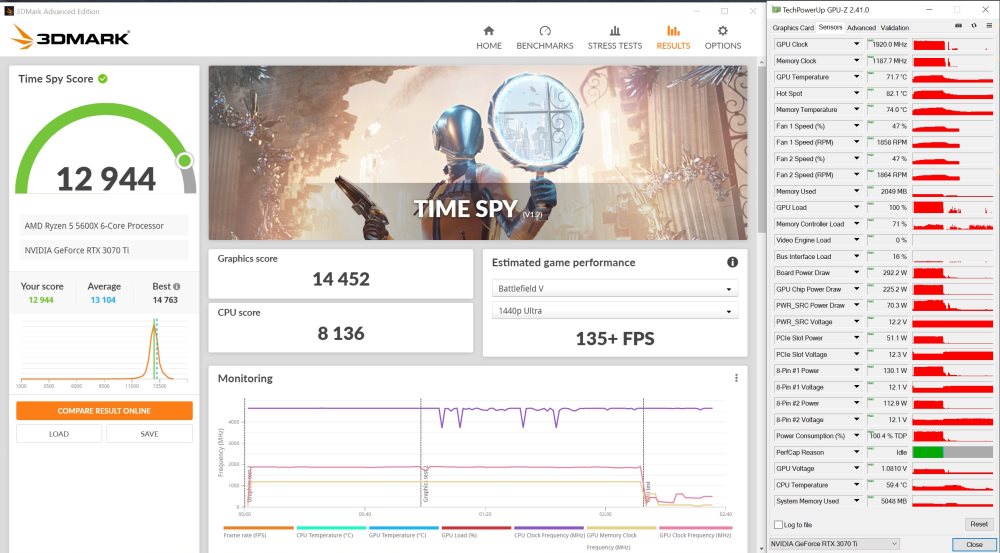The image size is (1000, 553).
Task: Open the GPU-Z hamburger menu icon
Action: [x=990, y=26]
